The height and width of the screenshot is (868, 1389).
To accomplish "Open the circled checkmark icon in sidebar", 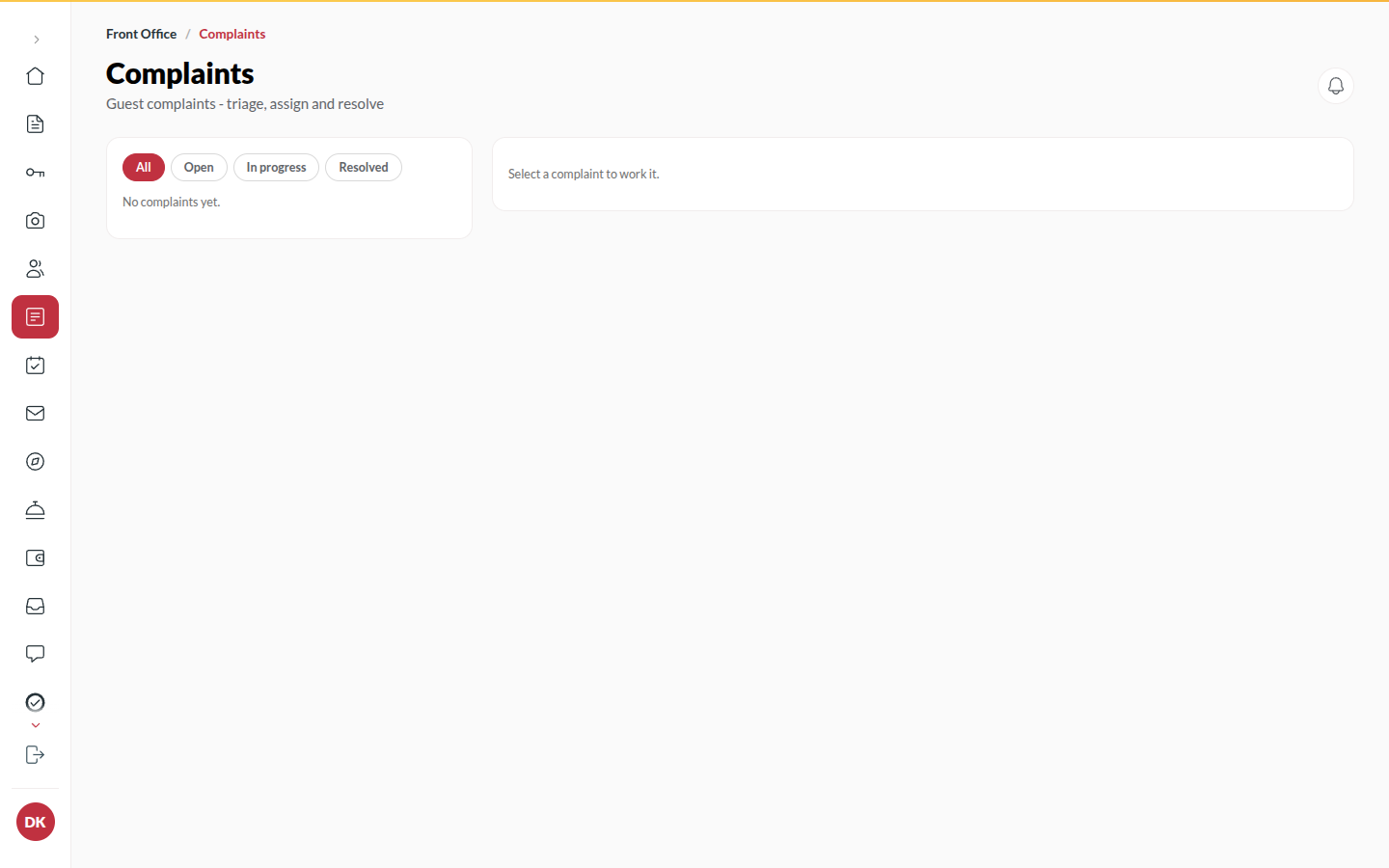I will (36, 703).
